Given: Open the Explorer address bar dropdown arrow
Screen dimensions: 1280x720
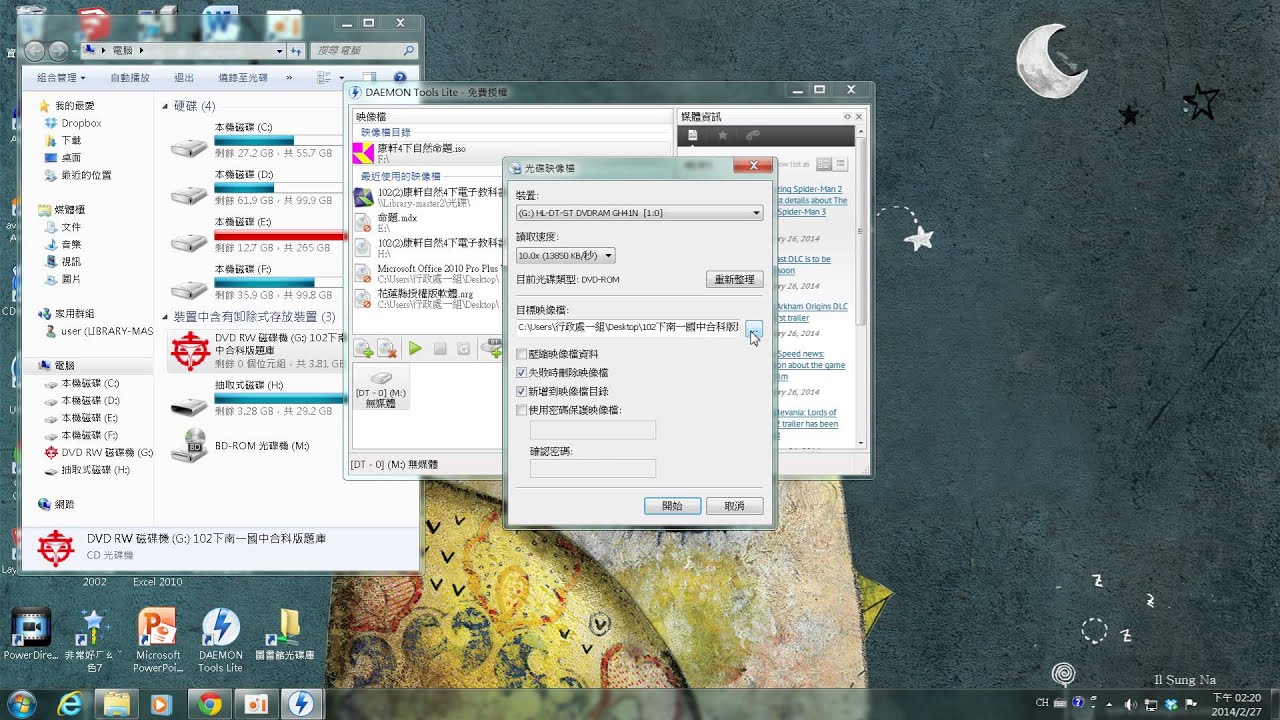Looking at the screenshot, I should [x=279, y=50].
